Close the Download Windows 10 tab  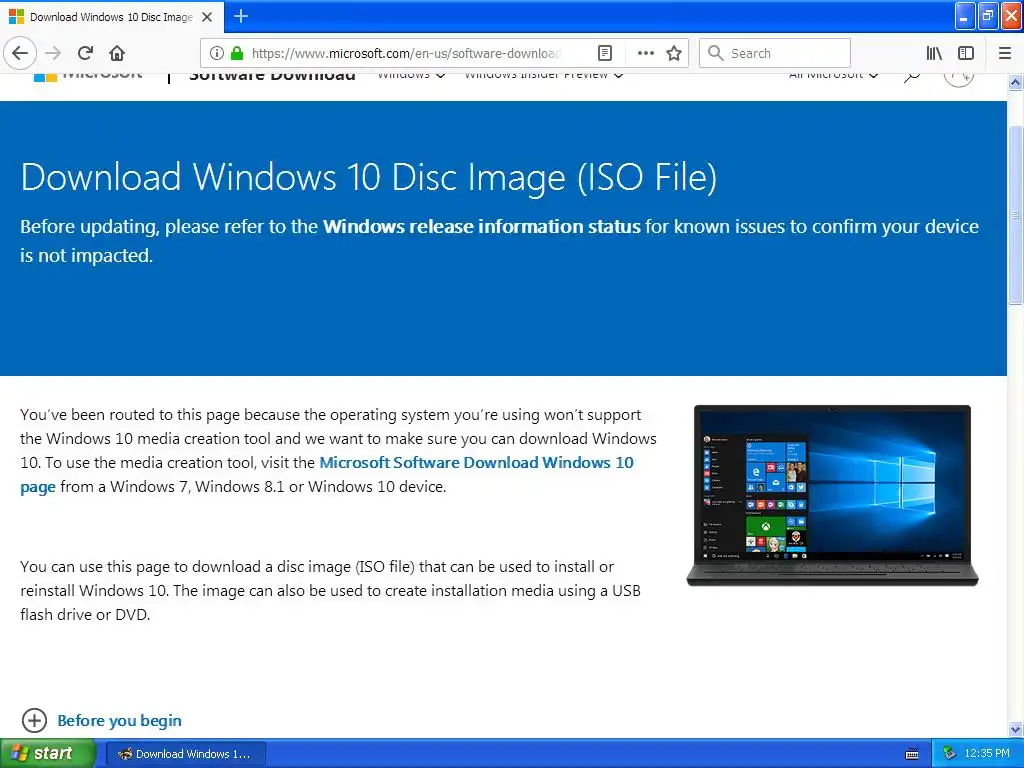coord(207,17)
